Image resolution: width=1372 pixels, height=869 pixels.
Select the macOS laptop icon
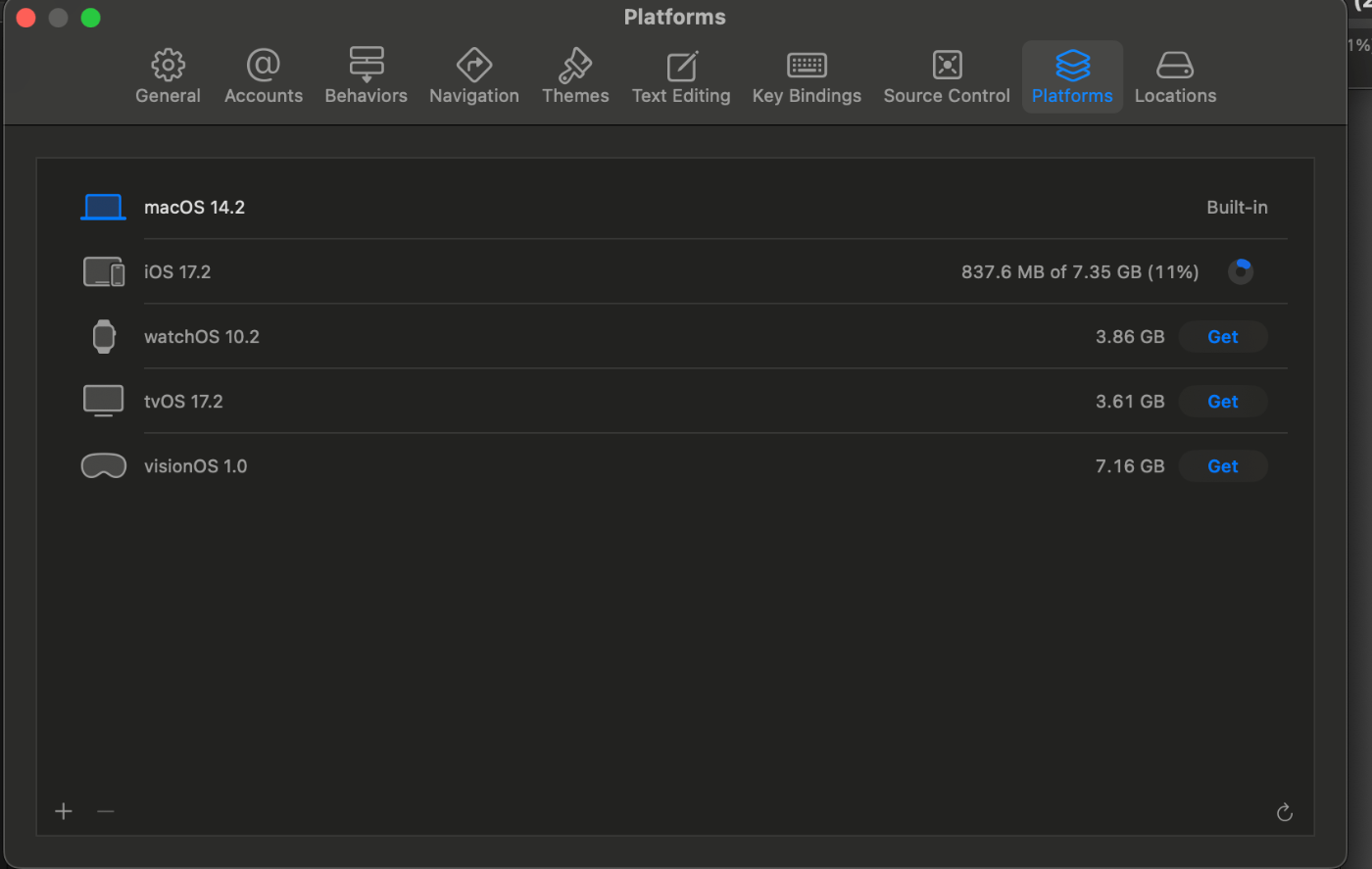point(103,207)
